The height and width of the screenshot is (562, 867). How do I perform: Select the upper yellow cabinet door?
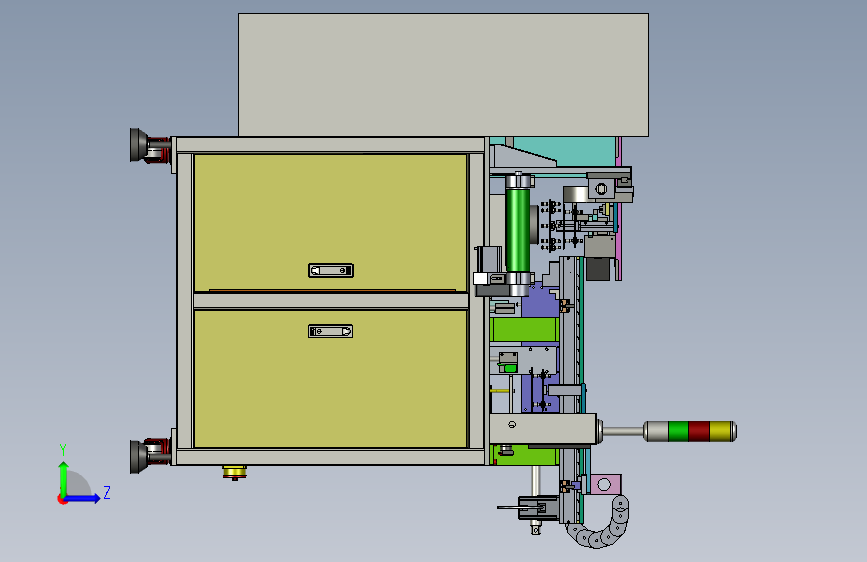click(x=330, y=222)
